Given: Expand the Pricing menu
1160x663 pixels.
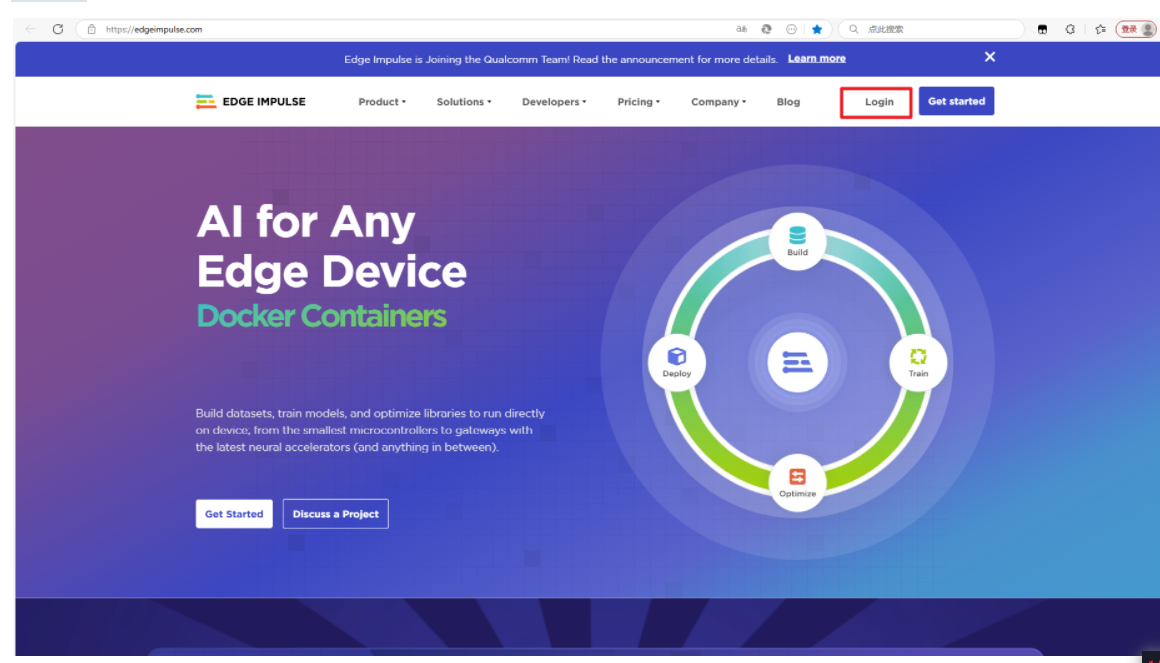Looking at the screenshot, I should tap(638, 102).
